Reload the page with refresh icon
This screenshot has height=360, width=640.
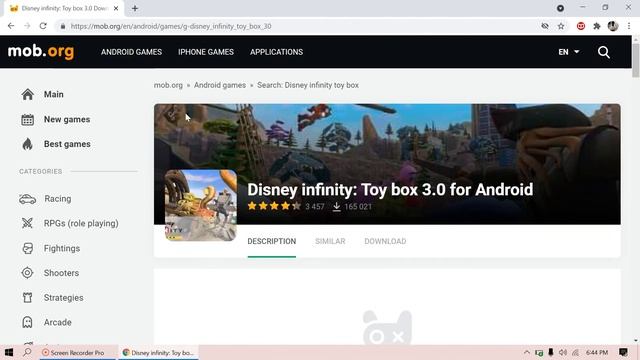click(x=43, y=26)
